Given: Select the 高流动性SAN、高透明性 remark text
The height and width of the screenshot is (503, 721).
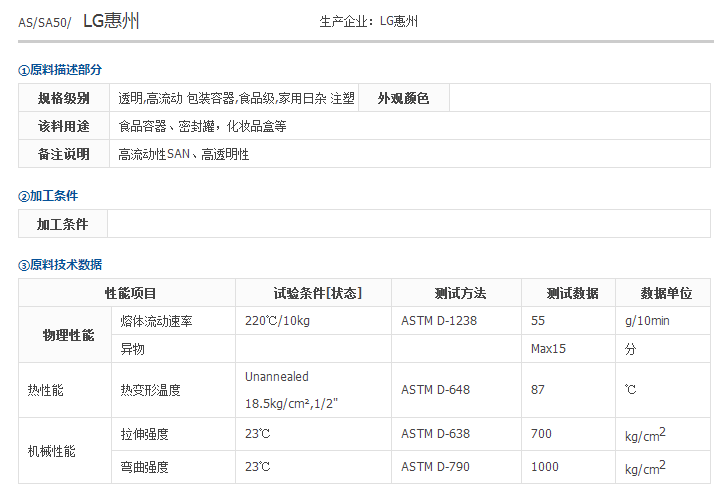Looking at the screenshot, I should coord(183,154).
